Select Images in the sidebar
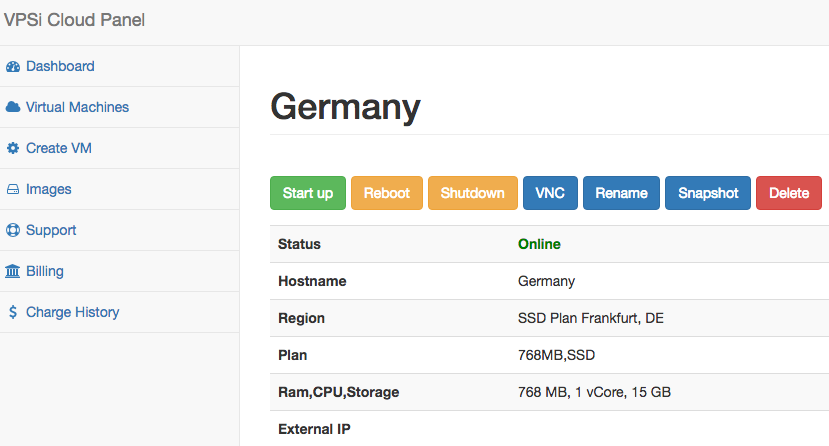Image resolution: width=829 pixels, height=446 pixels. click(x=48, y=190)
